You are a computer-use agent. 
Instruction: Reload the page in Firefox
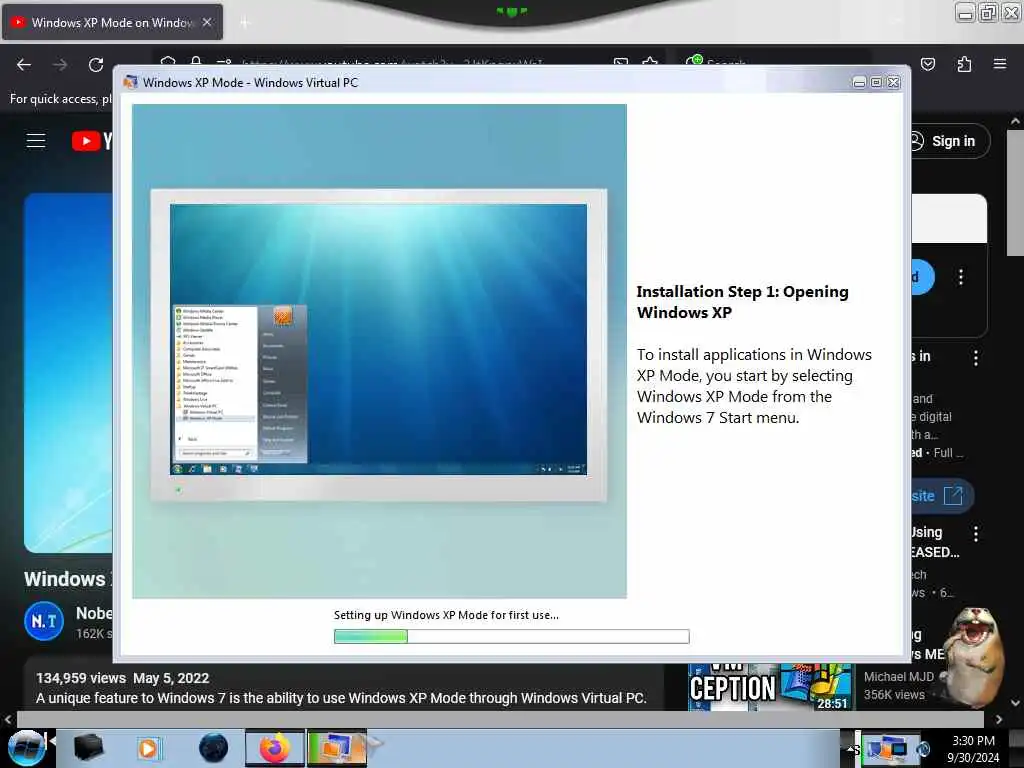click(96, 64)
